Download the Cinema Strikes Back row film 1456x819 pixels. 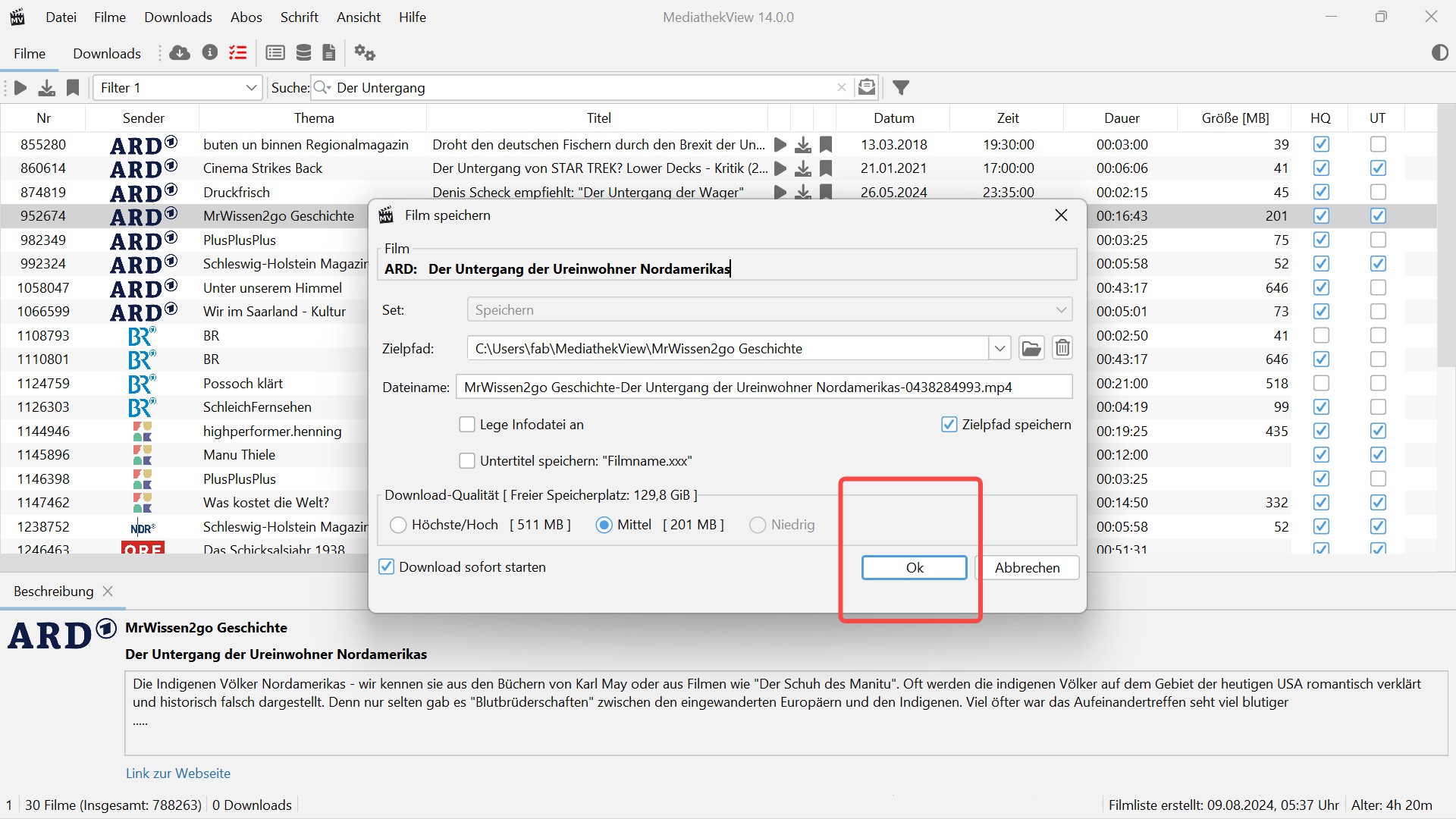(x=803, y=168)
